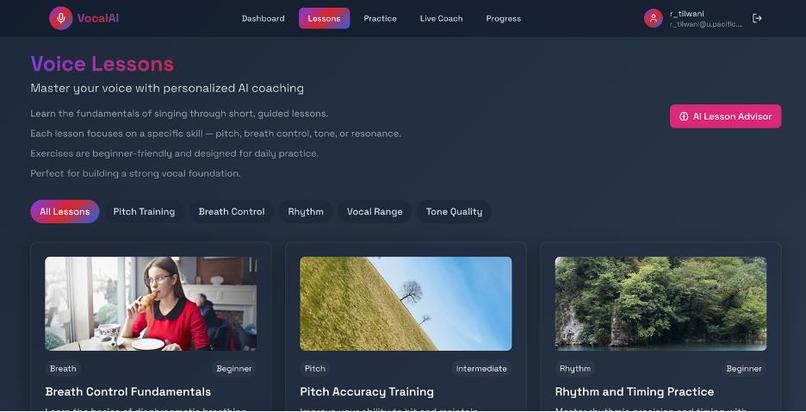The width and height of the screenshot is (806, 412).
Task: Click the Intermediate level badge
Action: [481, 369]
